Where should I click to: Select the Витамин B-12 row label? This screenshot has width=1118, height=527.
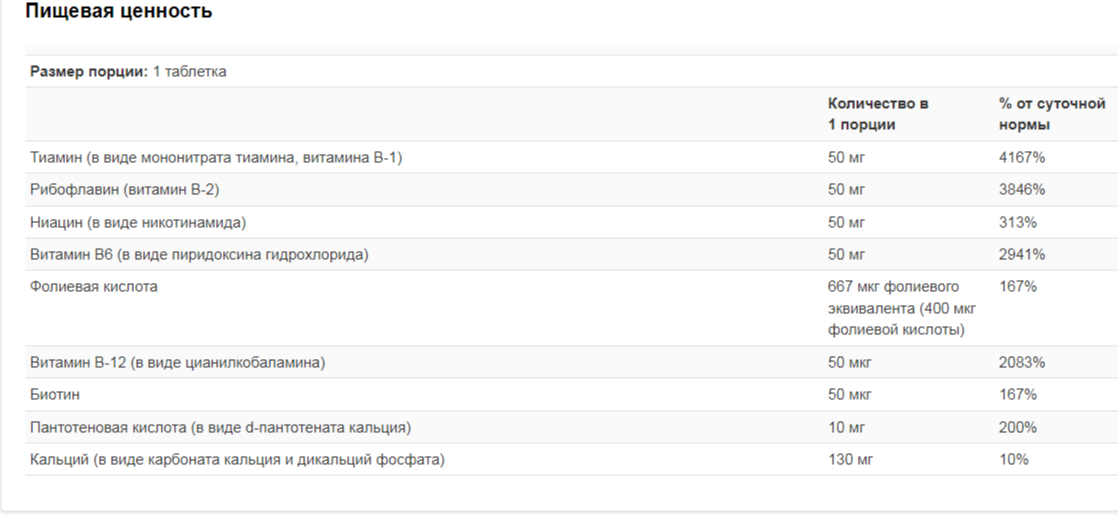[178, 362]
